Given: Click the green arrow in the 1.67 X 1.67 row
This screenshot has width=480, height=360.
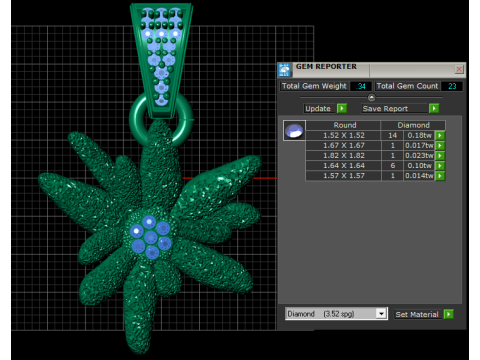Looking at the screenshot, I should click(440, 145).
